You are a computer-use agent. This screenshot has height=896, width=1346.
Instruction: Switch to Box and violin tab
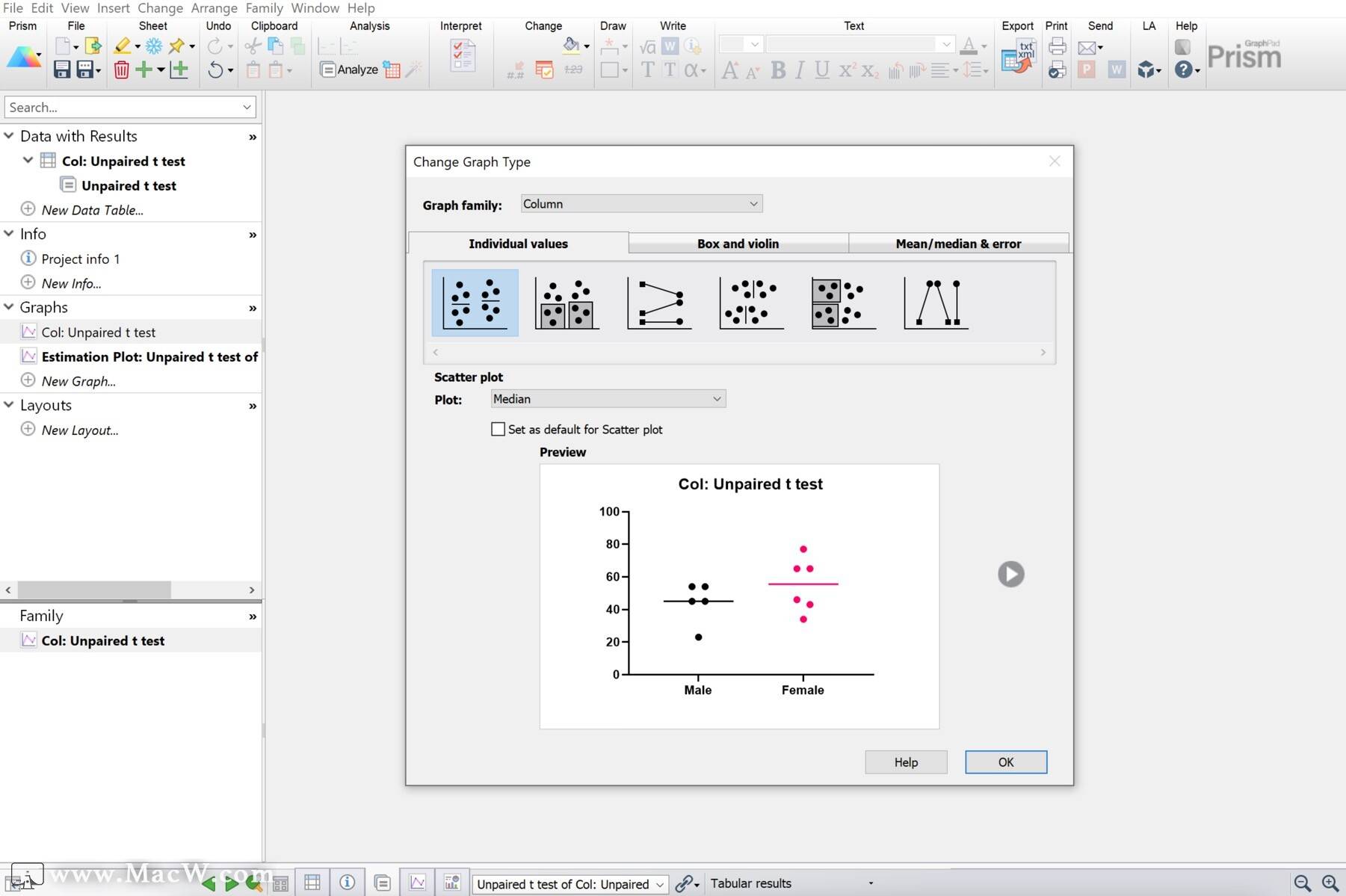pos(738,244)
